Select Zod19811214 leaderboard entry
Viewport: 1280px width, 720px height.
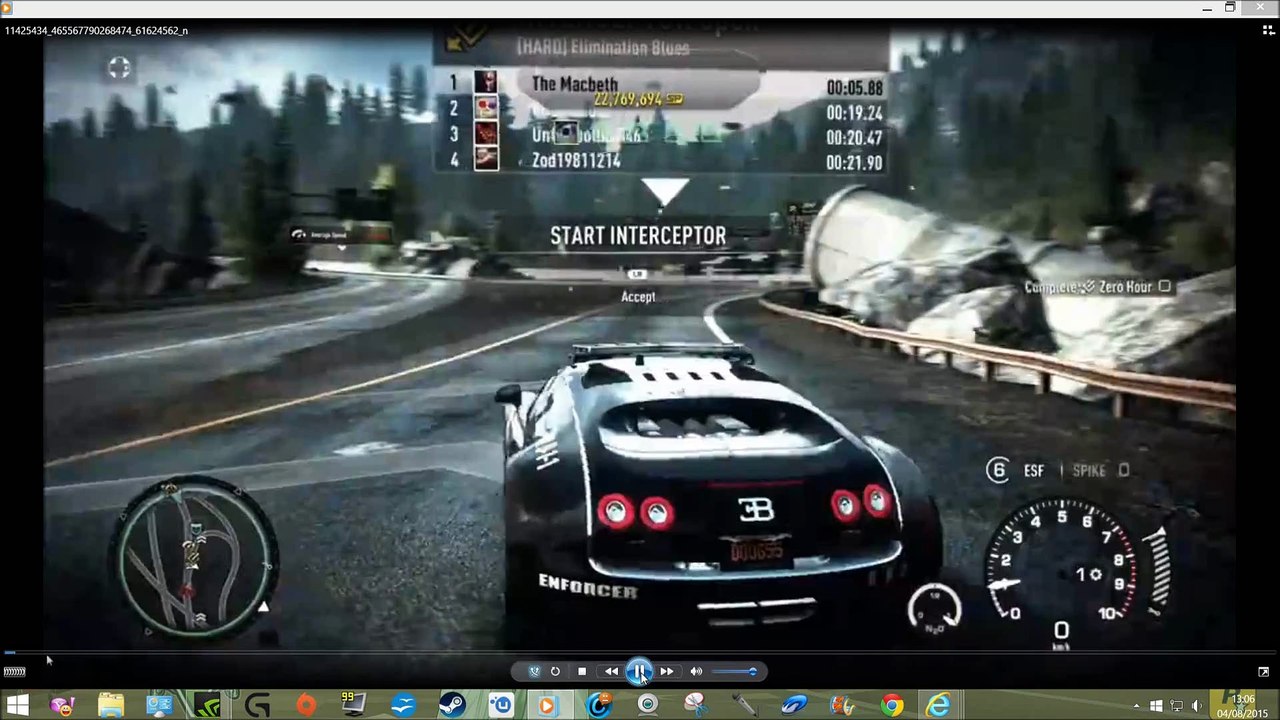576,160
